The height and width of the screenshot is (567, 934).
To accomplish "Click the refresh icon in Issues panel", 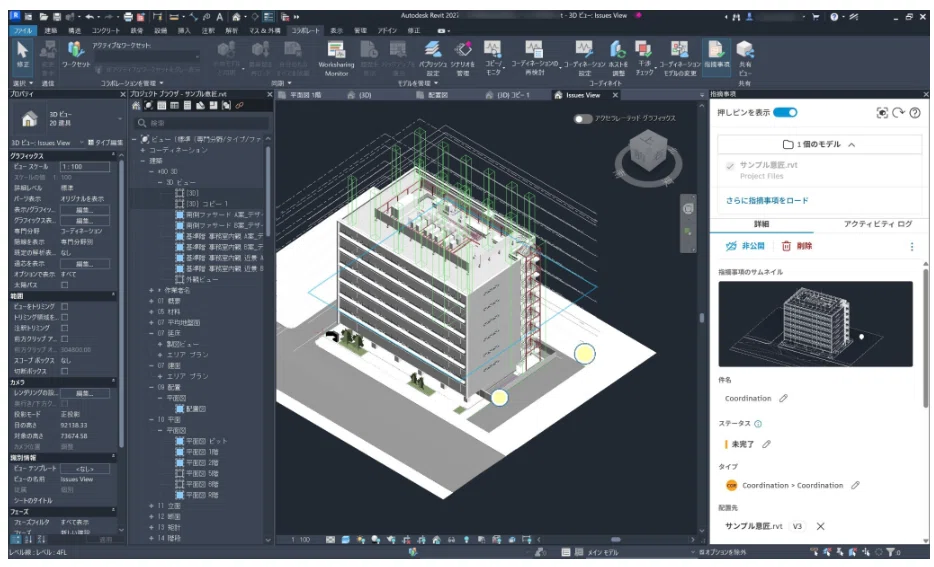I will [898, 113].
